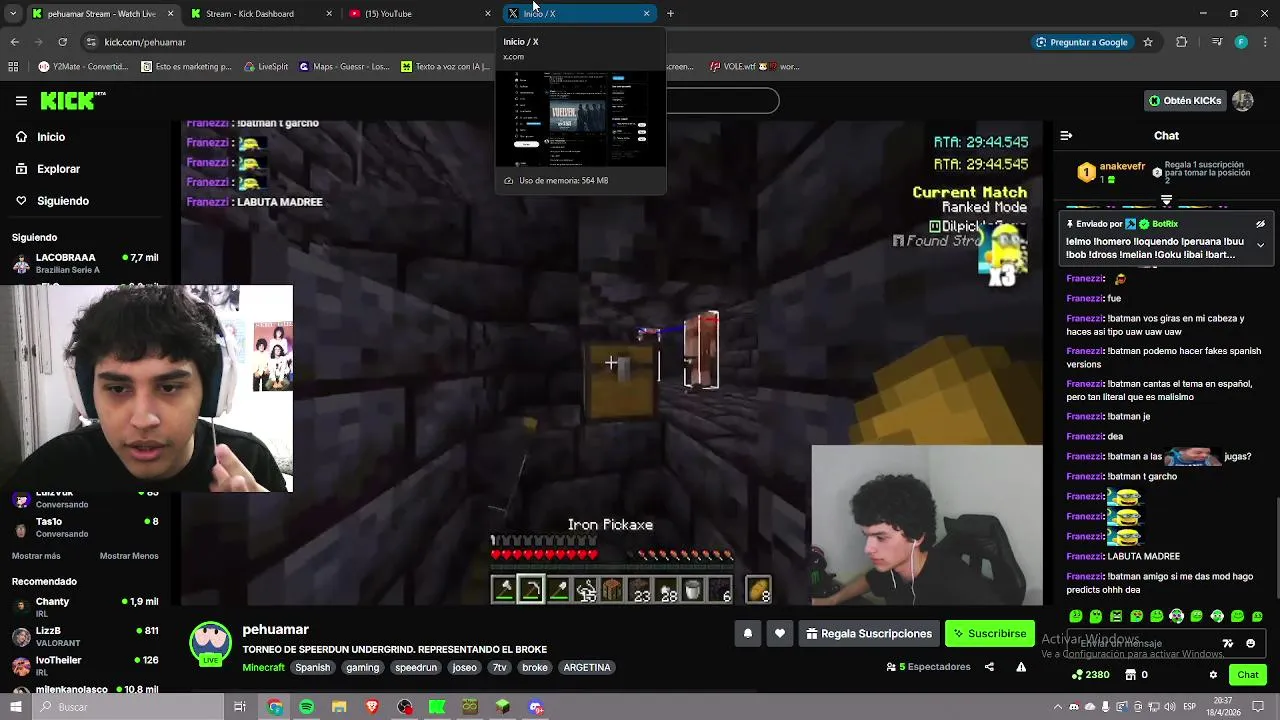Report the stream with warning icon
The height and width of the screenshot is (720, 1280).
pyautogui.click(x=1021, y=667)
